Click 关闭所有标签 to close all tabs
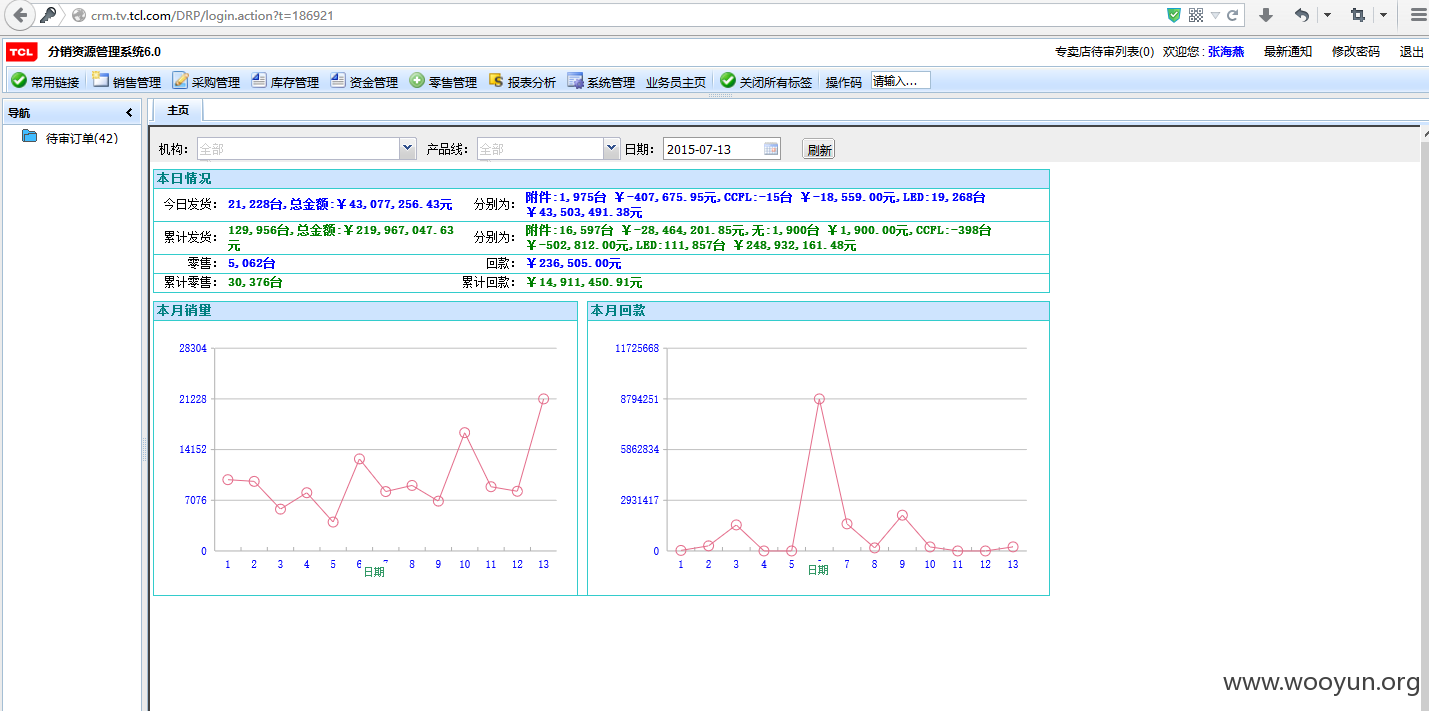Screen dimensions: 1429x711 point(766,82)
